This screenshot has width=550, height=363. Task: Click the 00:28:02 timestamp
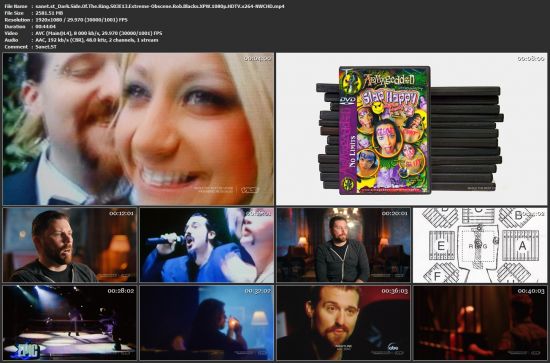tap(121, 291)
